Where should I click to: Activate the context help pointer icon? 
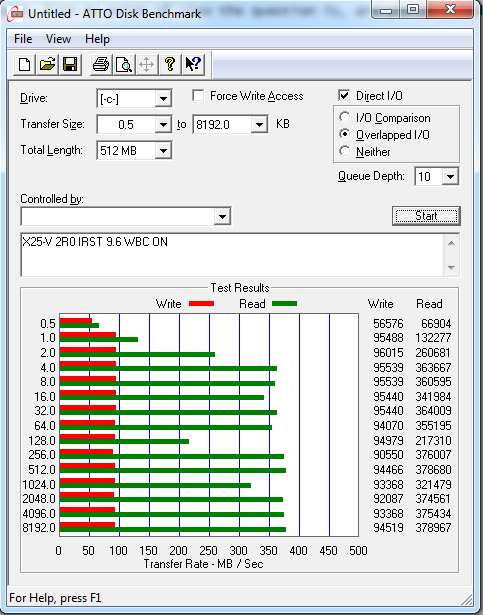point(193,64)
